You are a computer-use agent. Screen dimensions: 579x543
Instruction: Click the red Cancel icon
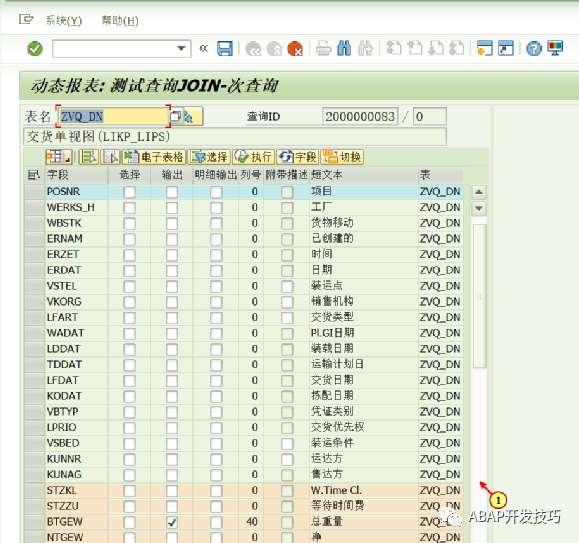pos(295,49)
